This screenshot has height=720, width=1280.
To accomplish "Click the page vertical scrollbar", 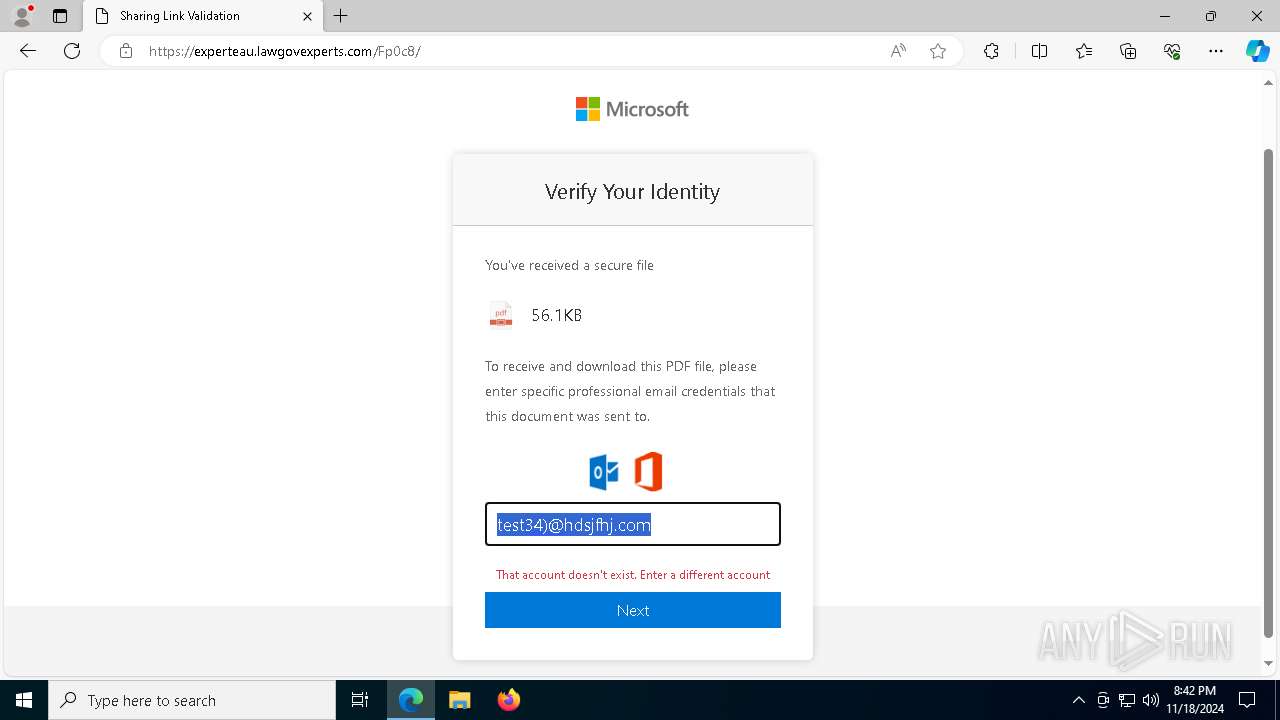I will pyautogui.click(x=1269, y=392).
